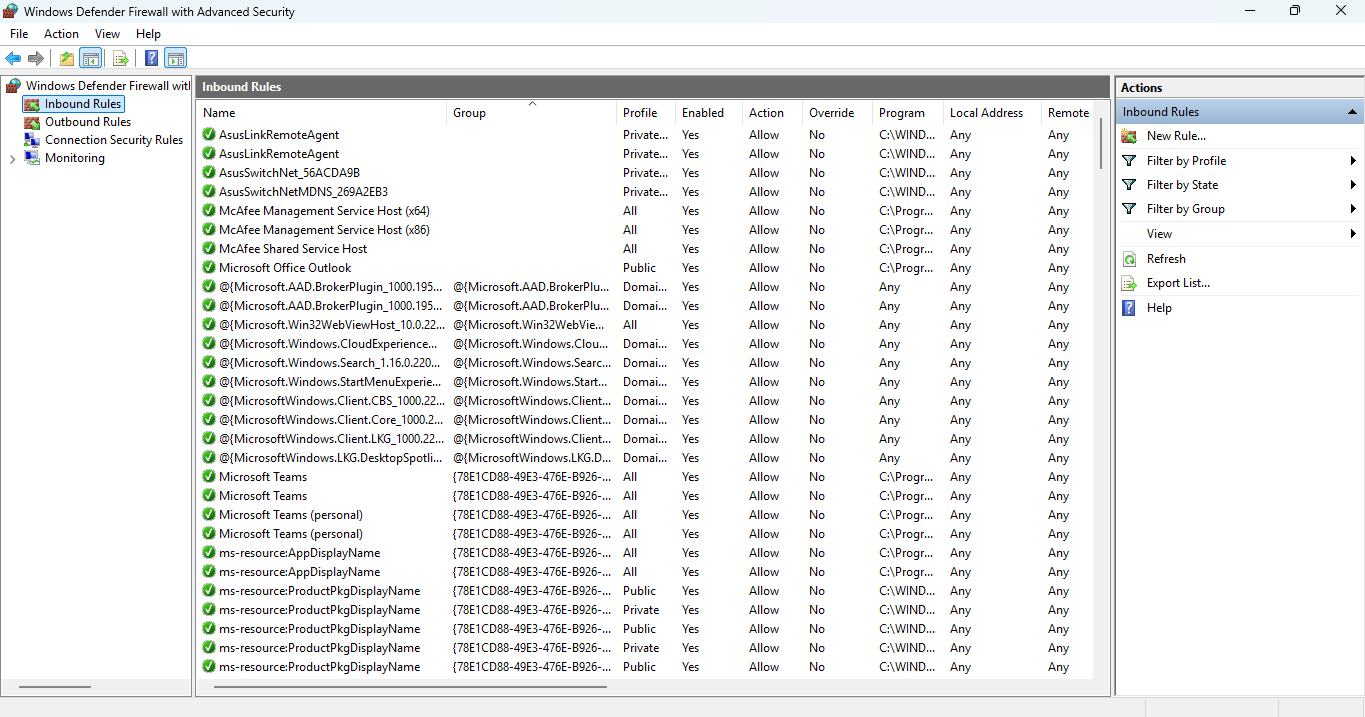Open the File menu
1365x717 pixels.
pos(19,34)
